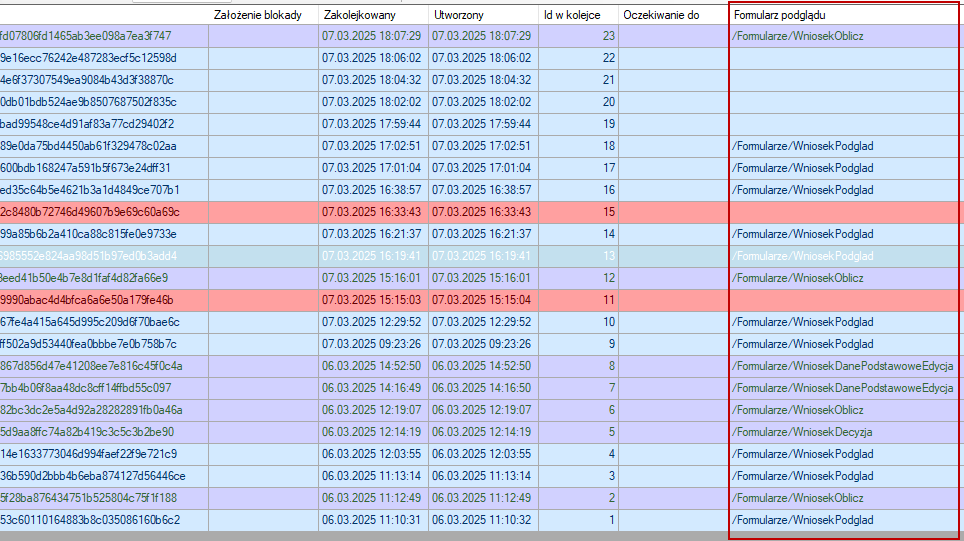Image resolution: width=964 pixels, height=541 pixels.
Task: Click Zakolejkowany cell 07.03.2025 16:33:43
Action: click(x=373, y=212)
